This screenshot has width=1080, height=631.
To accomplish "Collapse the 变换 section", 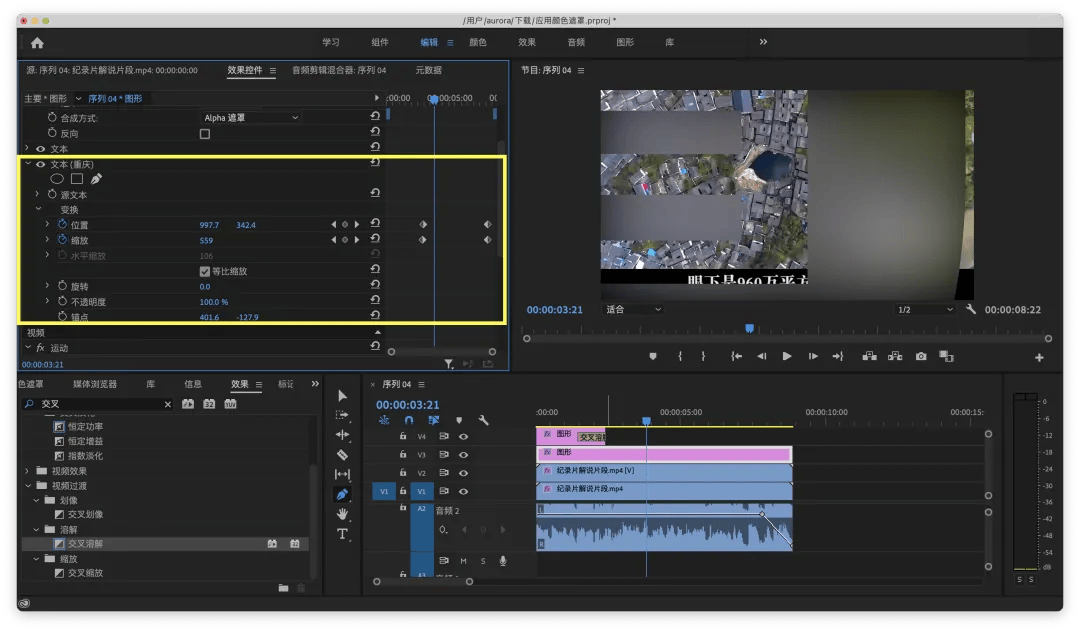I will tap(39, 209).
